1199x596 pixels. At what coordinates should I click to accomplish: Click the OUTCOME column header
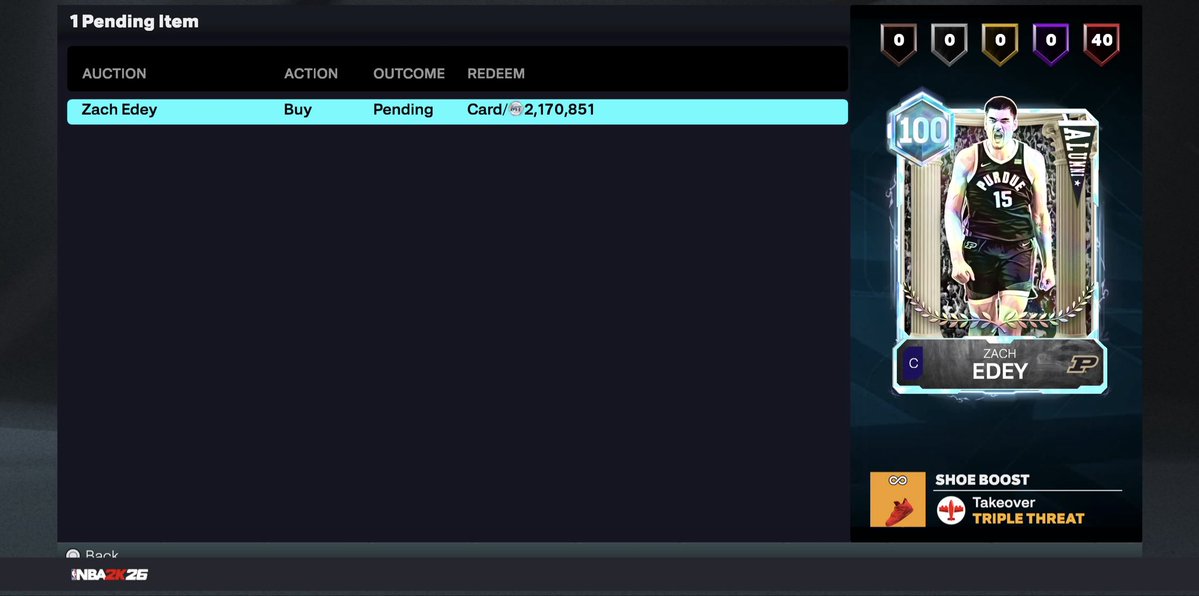click(409, 73)
